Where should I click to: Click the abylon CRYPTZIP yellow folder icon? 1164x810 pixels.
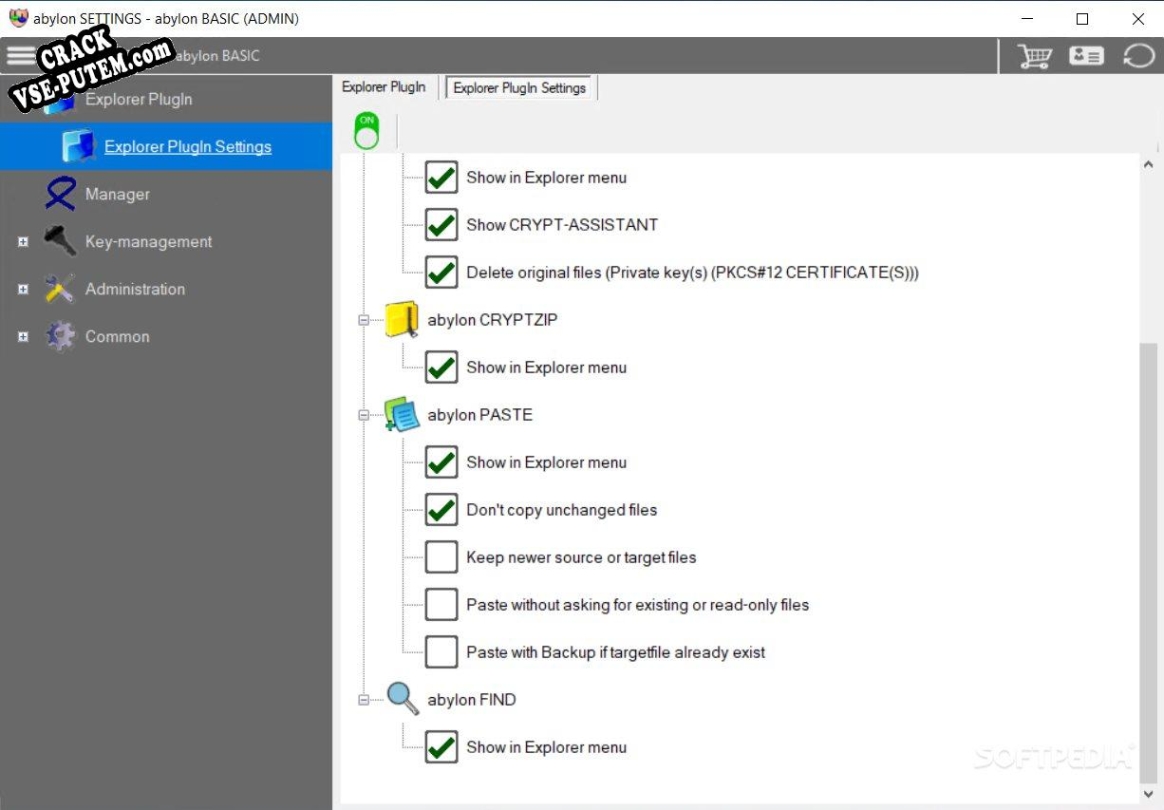402,319
